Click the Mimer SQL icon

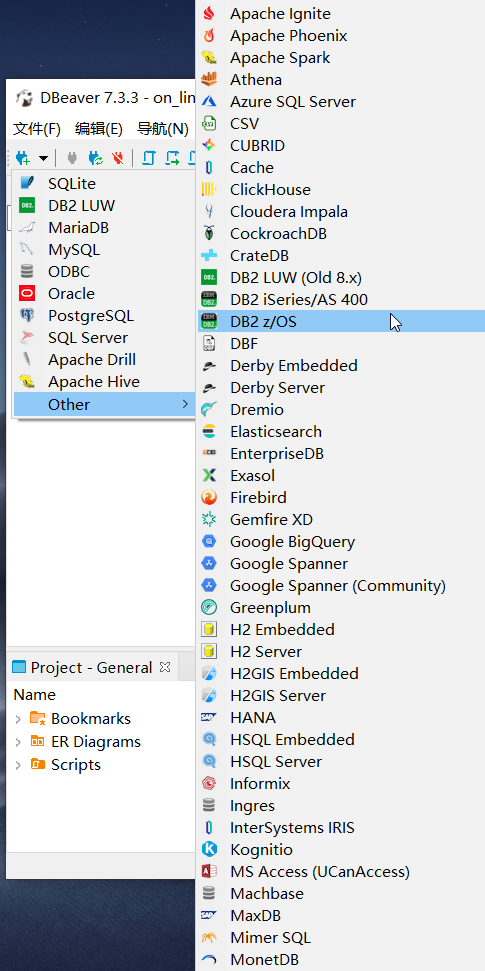pyautogui.click(x=209, y=938)
